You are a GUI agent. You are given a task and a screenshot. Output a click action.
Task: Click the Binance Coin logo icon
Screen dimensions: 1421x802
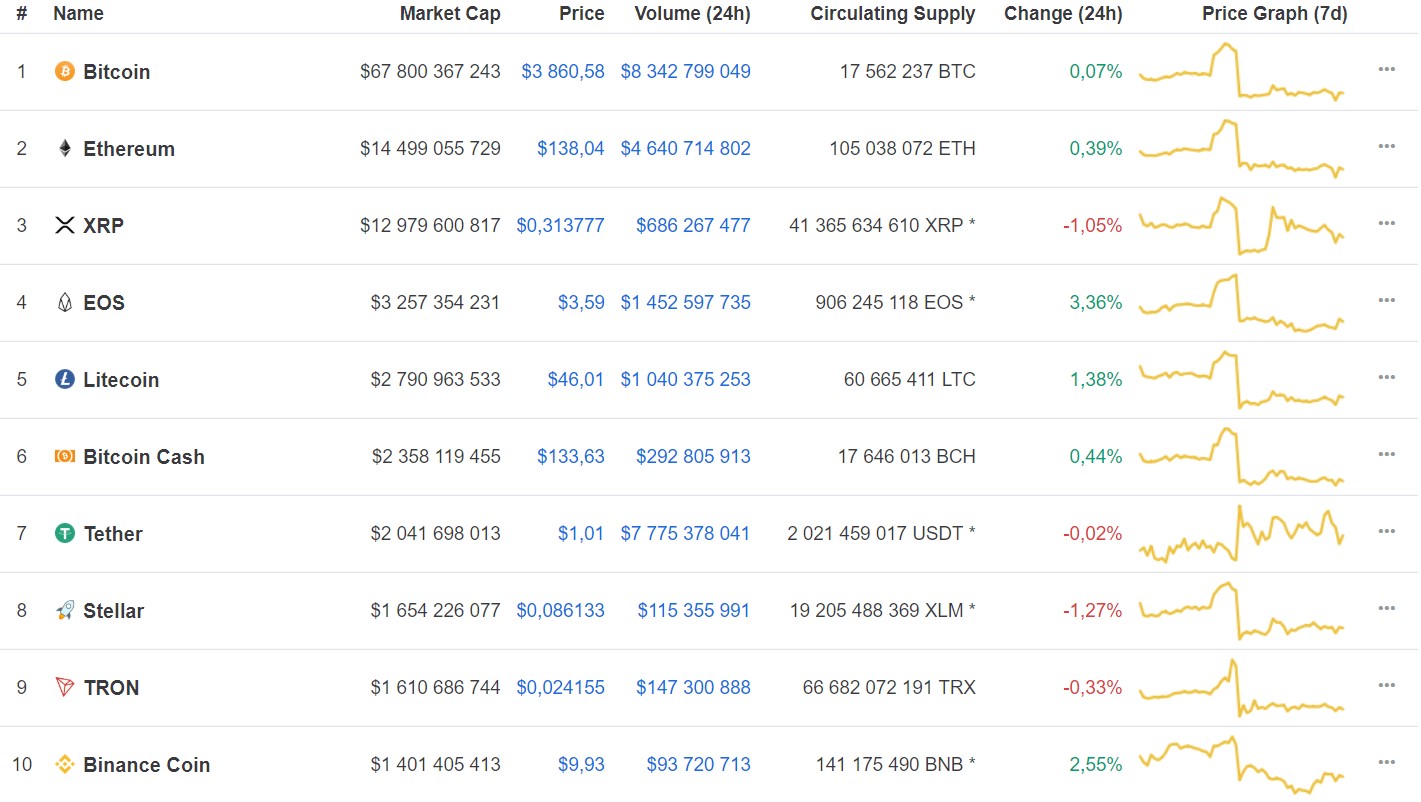pyautogui.click(x=65, y=765)
